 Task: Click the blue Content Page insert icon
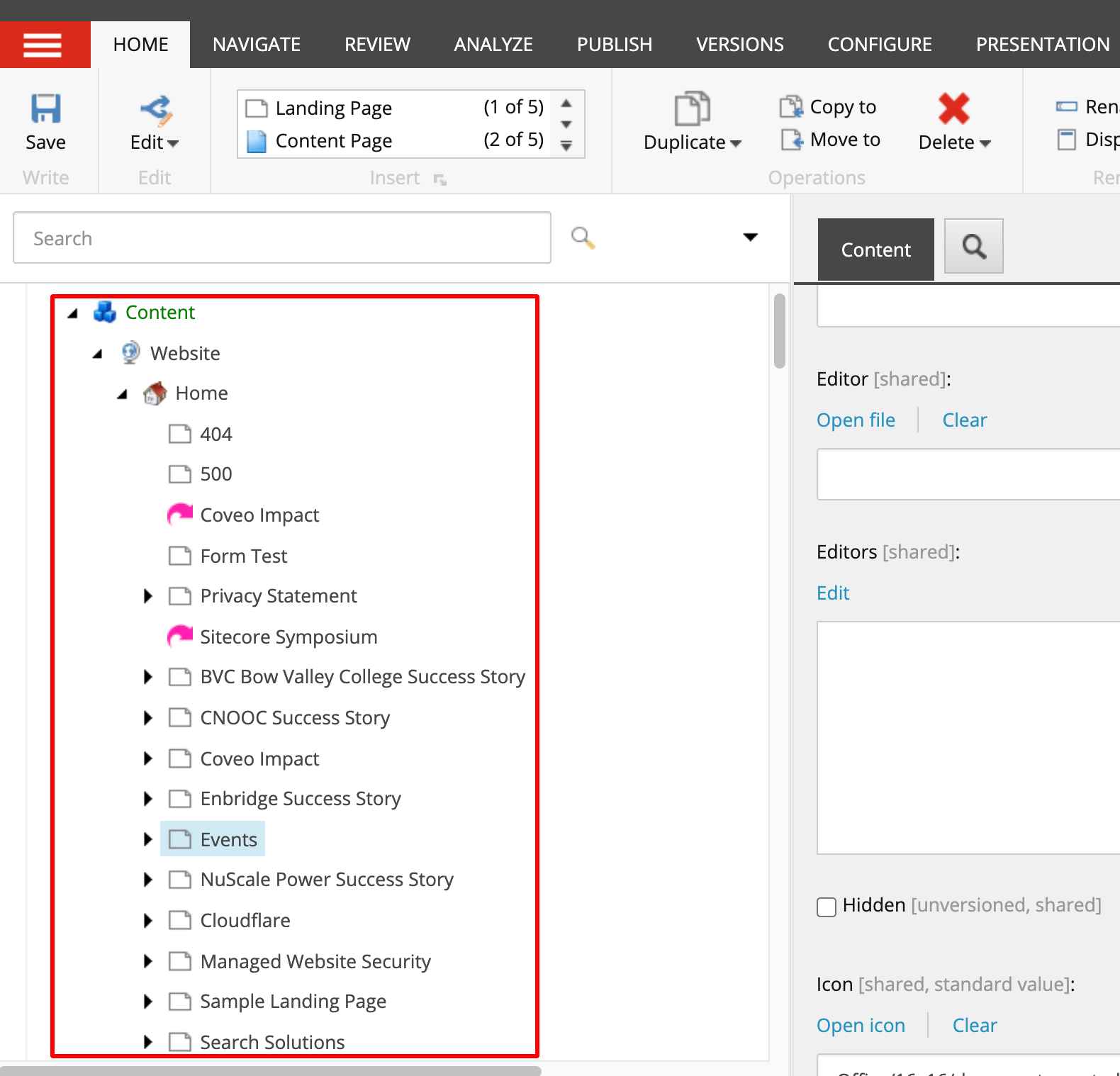click(x=257, y=141)
